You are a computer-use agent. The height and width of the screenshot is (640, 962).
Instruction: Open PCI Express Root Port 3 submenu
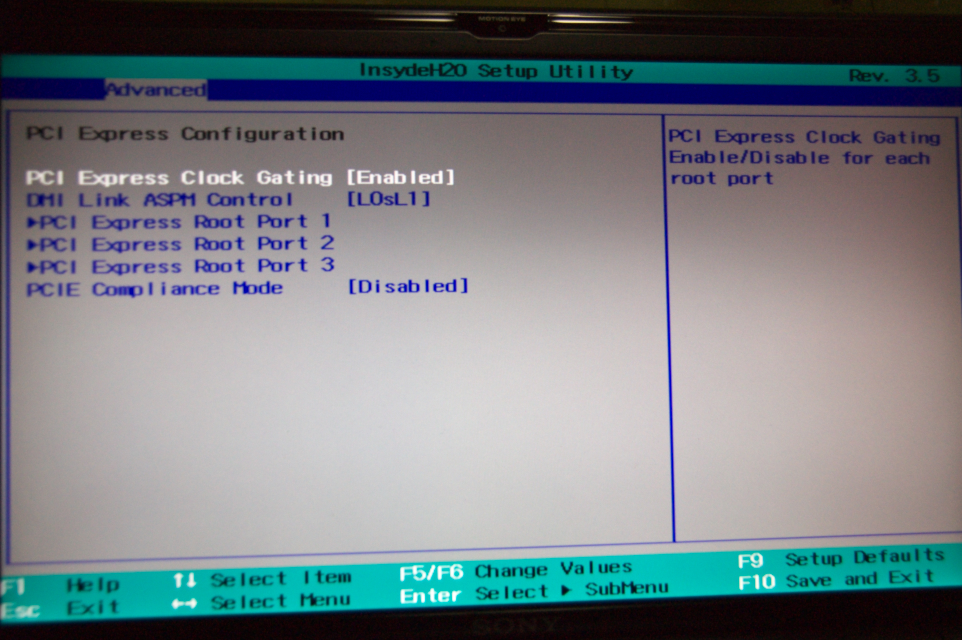tap(181, 266)
